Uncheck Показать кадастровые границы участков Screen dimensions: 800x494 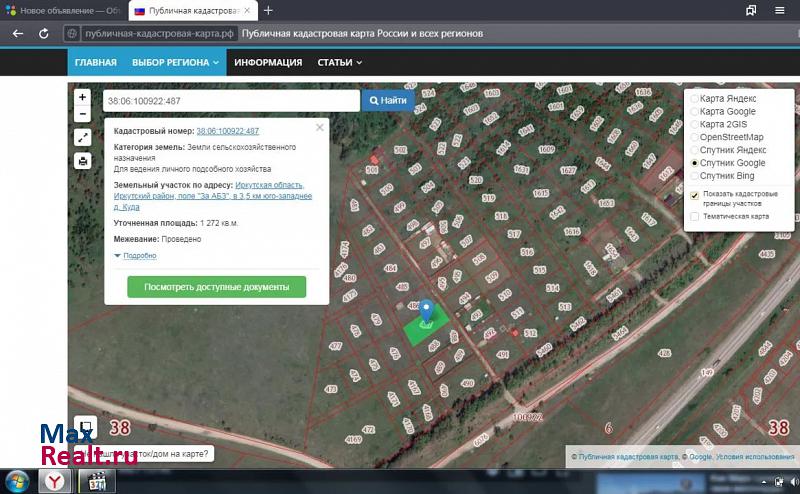[x=695, y=194]
